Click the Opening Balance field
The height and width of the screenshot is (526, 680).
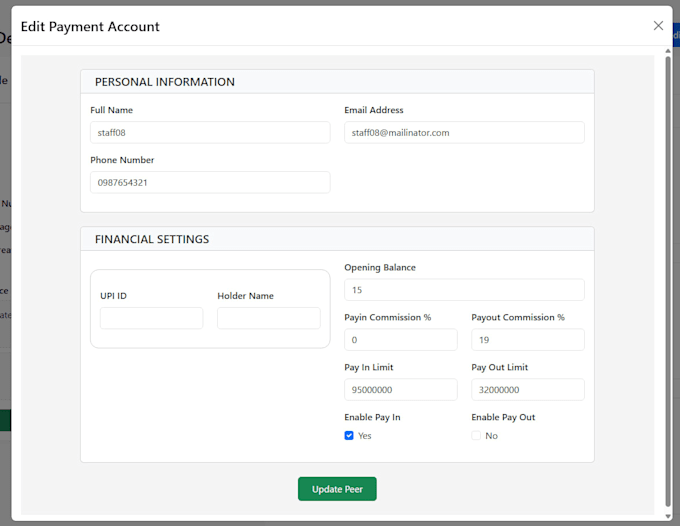pyautogui.click(x=464, y=290)
